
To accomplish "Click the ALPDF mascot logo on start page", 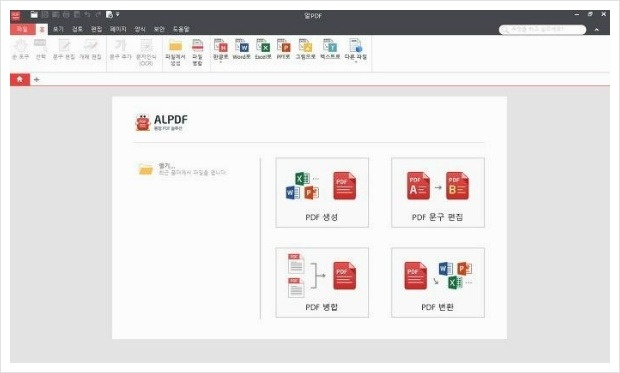I will [x=142, y=122].
